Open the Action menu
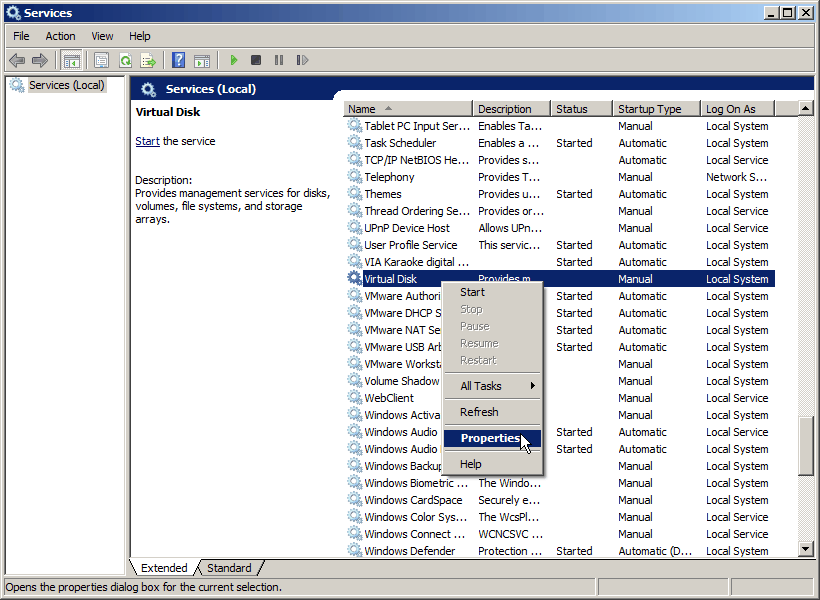Screen dimensions: 820x600 point(60,36)
